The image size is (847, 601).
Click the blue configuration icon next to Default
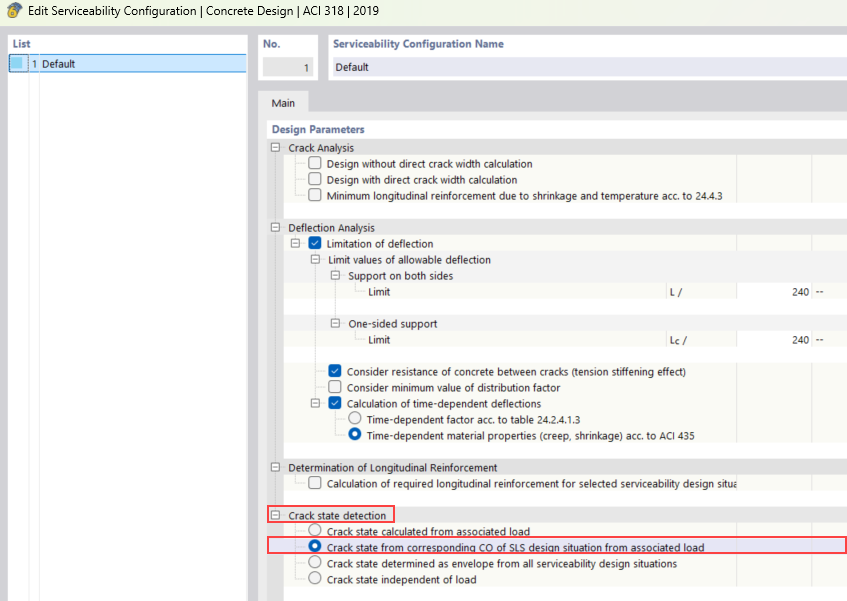click(x=17, y=62)
